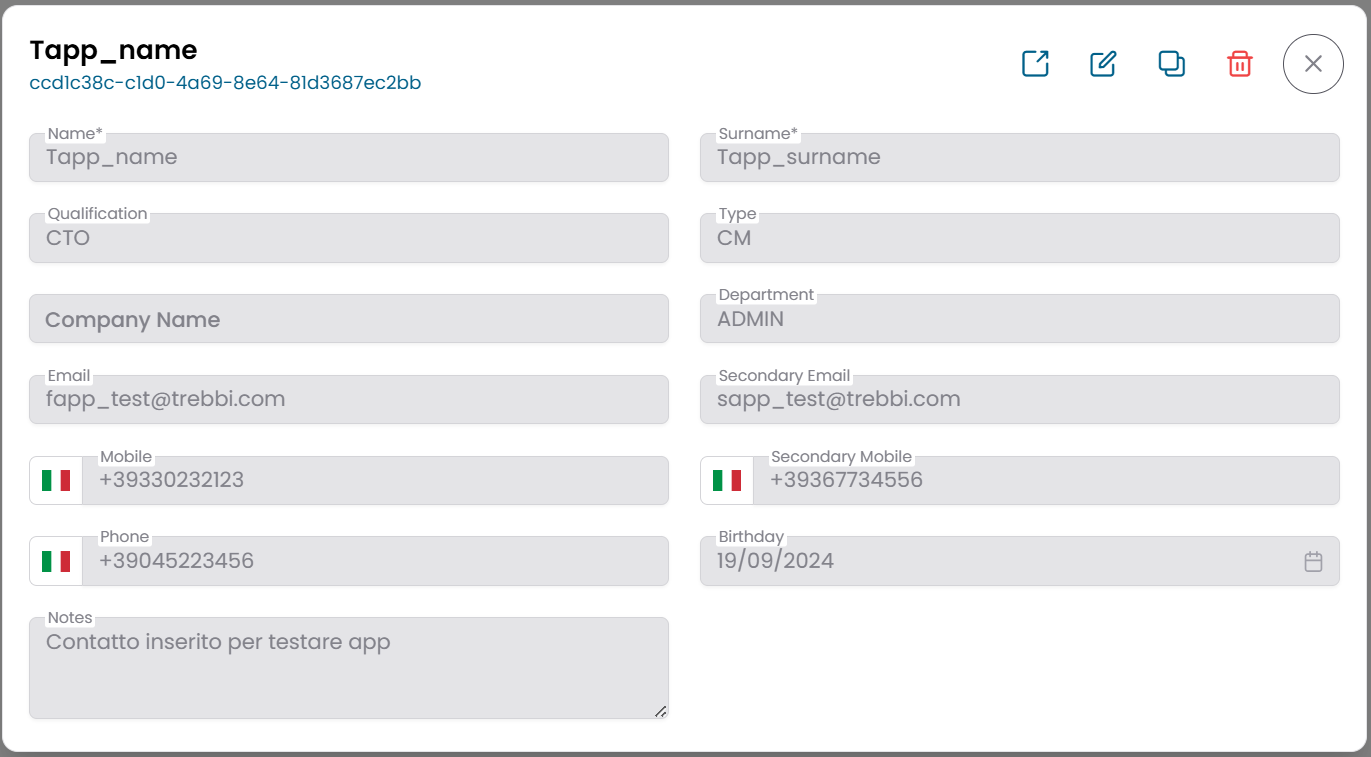Viewport: 1371px width, 757px height.
Task: Click inside the Notes text area
Action: click(x=348, y=665)
